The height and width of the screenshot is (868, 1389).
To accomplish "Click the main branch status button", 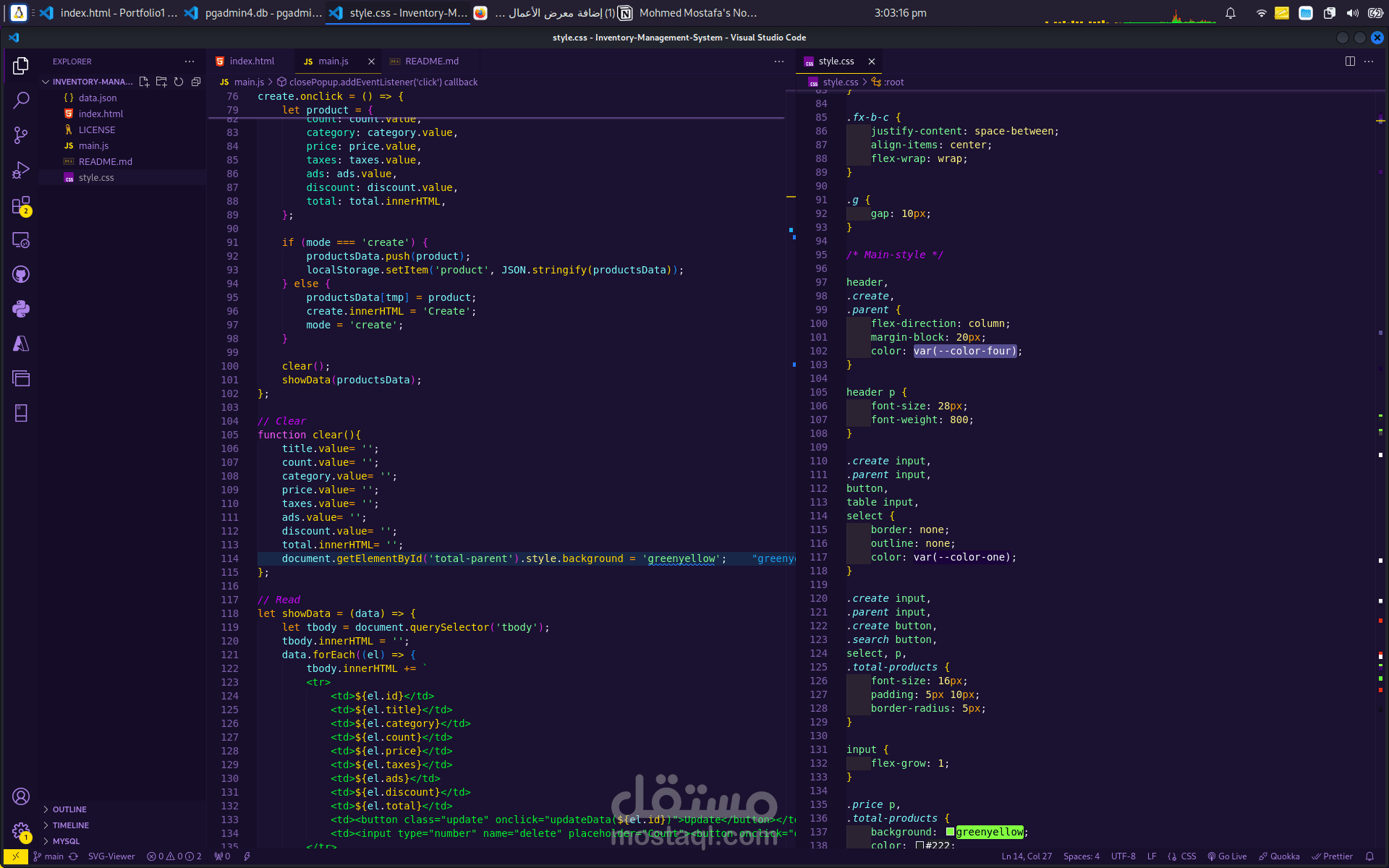I will click(48, 856).
